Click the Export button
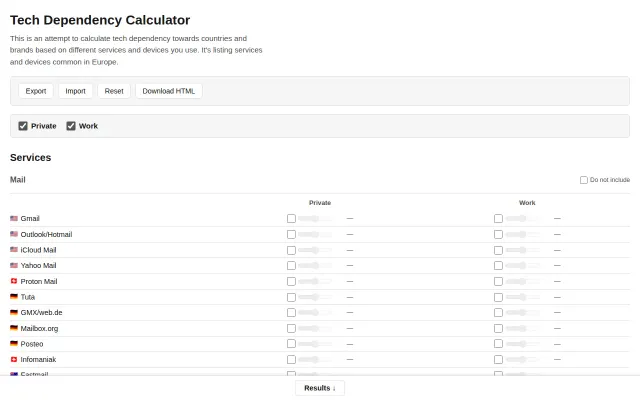The image size is (640, 400). point(36,91)
